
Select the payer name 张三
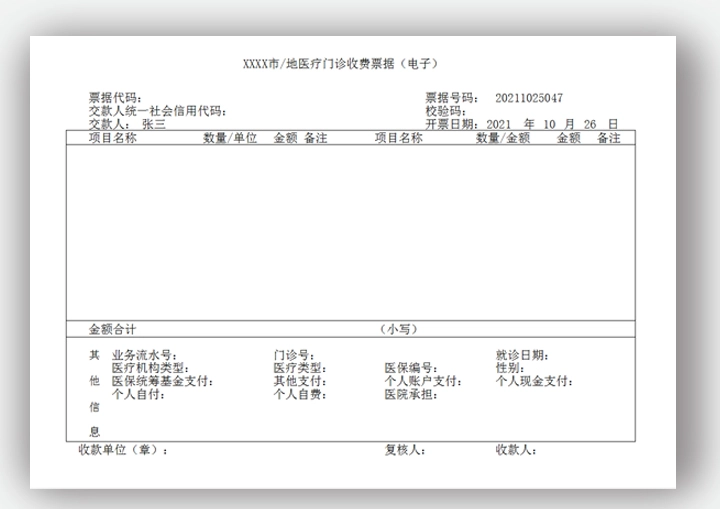click(x=153, y=125)
